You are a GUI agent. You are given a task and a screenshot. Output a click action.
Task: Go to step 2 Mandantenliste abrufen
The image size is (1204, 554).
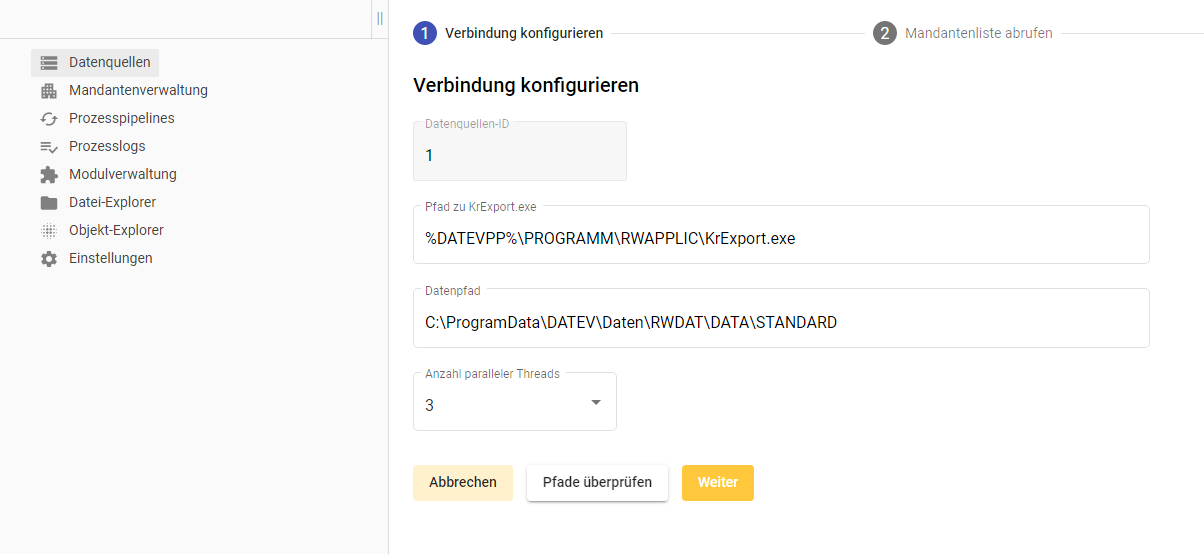tap(963, 33)
